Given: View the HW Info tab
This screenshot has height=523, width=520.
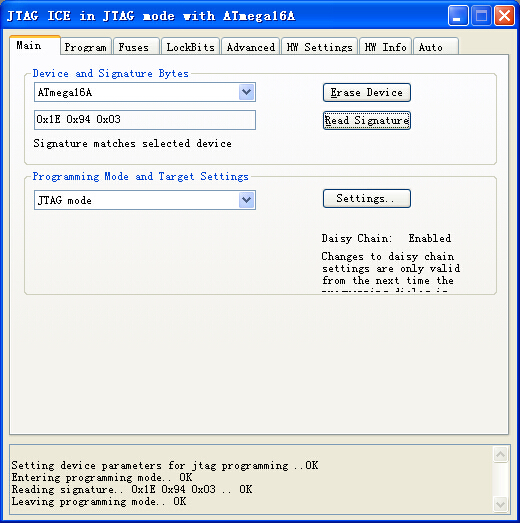Looking at the screenshot, I should pyautogui.click(x=385, y=47).
